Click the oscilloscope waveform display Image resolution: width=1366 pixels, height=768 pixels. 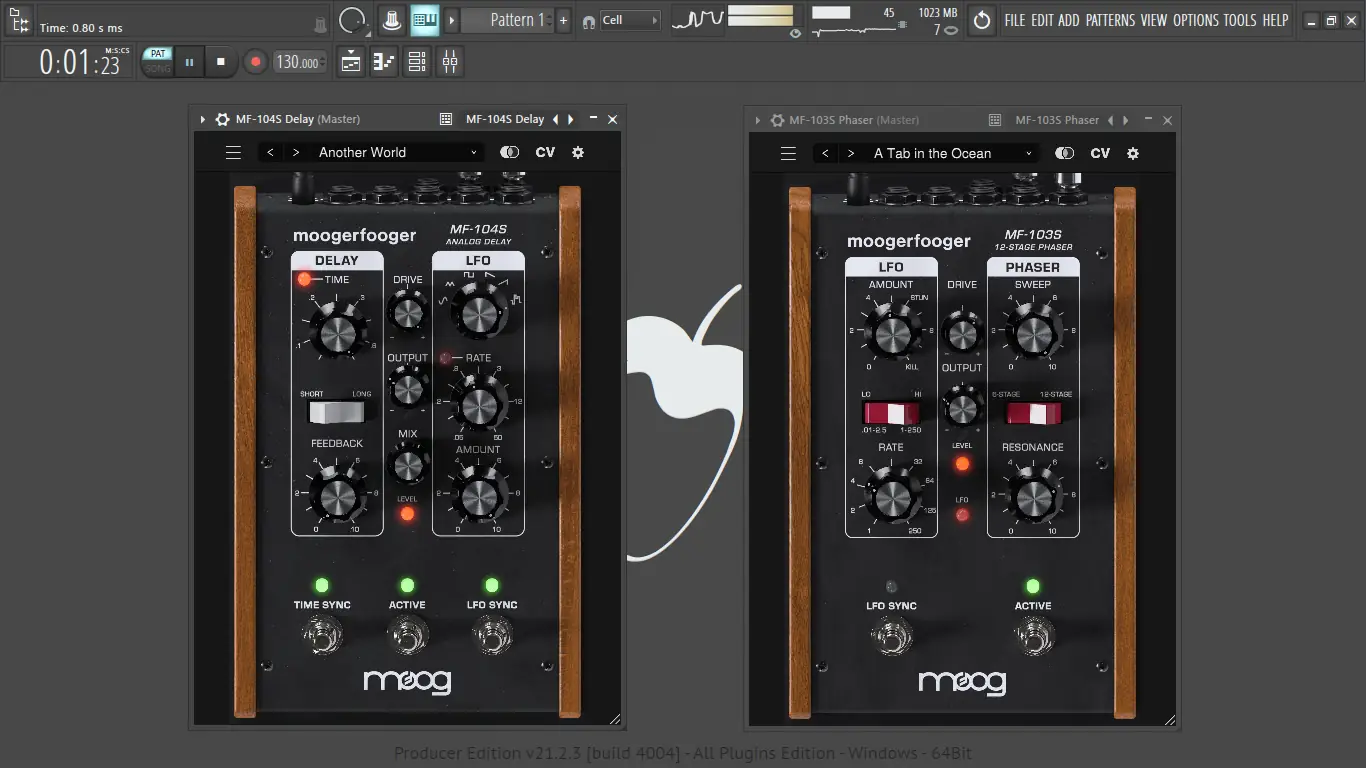coord(698,20)
